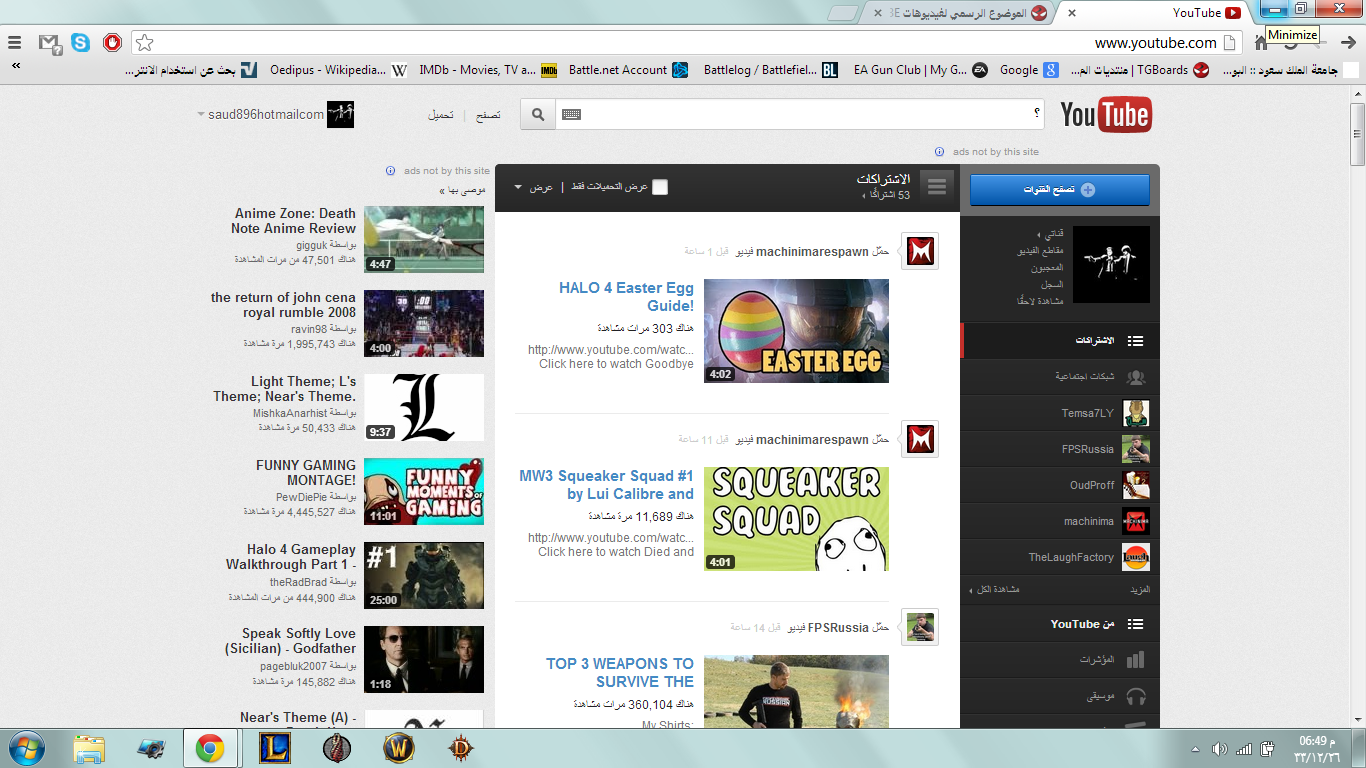Click the volume speaker tray icon
1366x768 pixels.
tap(1219, 749)
